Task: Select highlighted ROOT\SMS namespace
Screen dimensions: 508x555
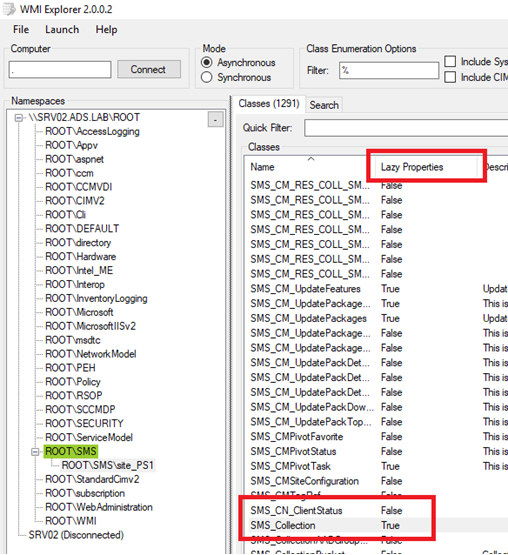Action: pyautogui.click(x=71, y=451)
